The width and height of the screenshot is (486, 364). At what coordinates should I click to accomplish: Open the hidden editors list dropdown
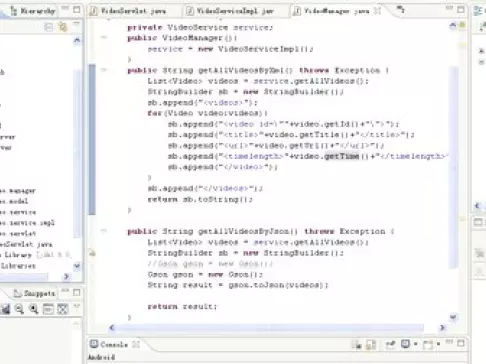click(401, 9)
